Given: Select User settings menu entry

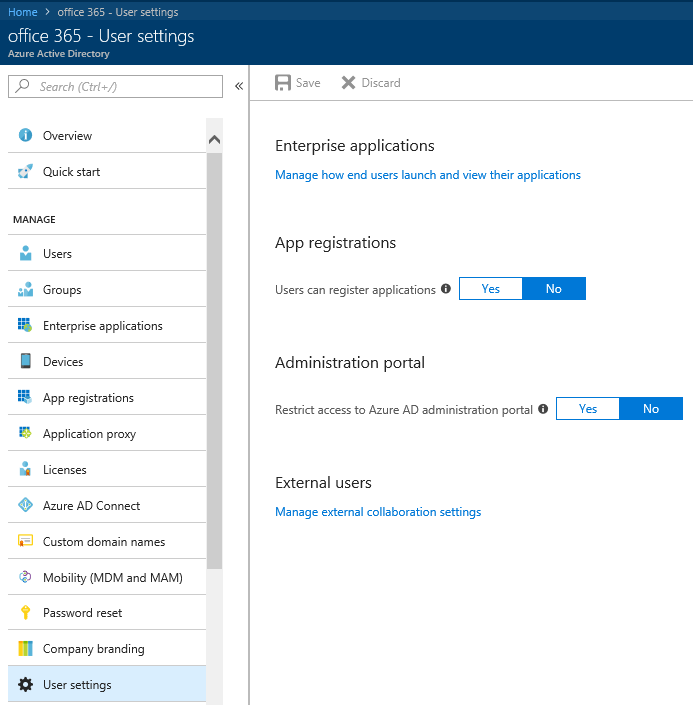Looking at the screenshot, I should (107, 684).
